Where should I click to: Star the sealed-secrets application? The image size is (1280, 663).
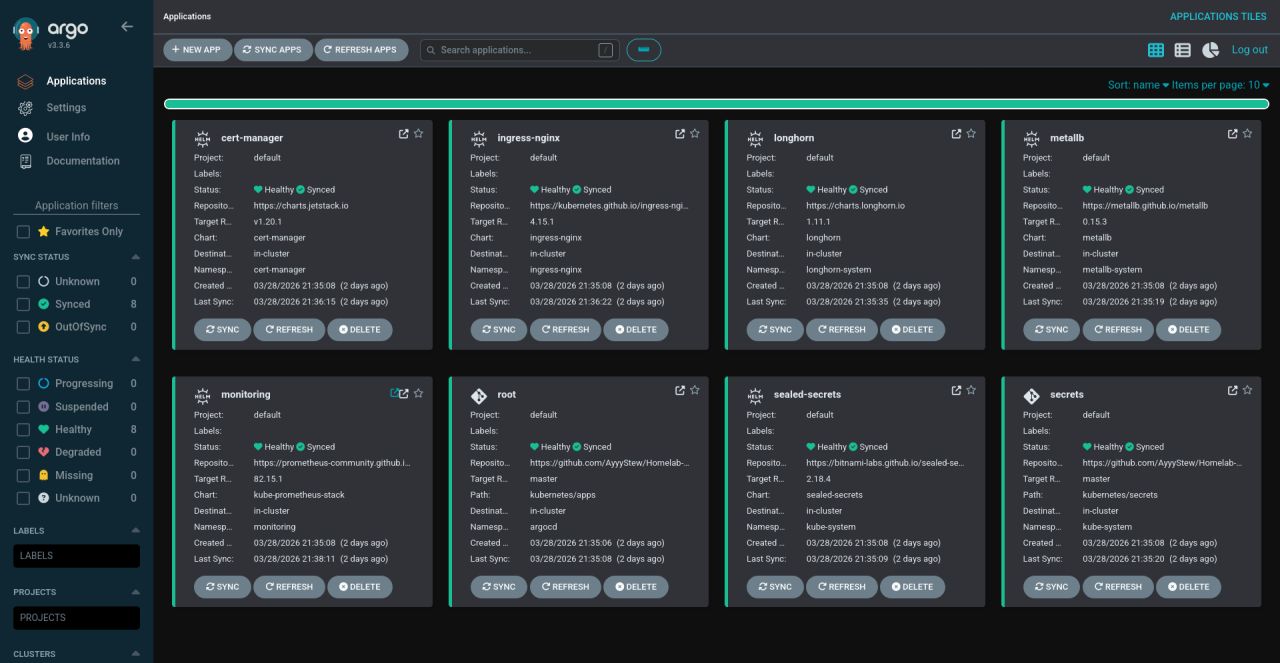(x=971, y=390)
